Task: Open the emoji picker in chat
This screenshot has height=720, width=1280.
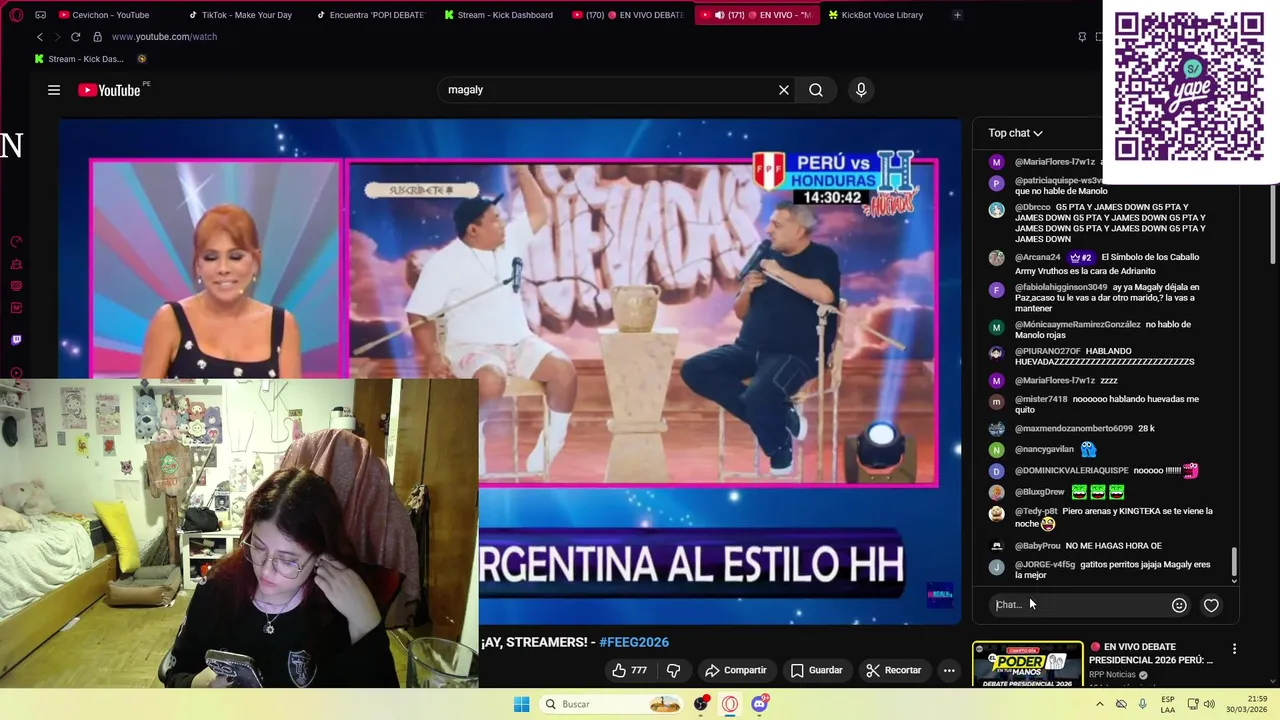Action: click(1179, 605)
